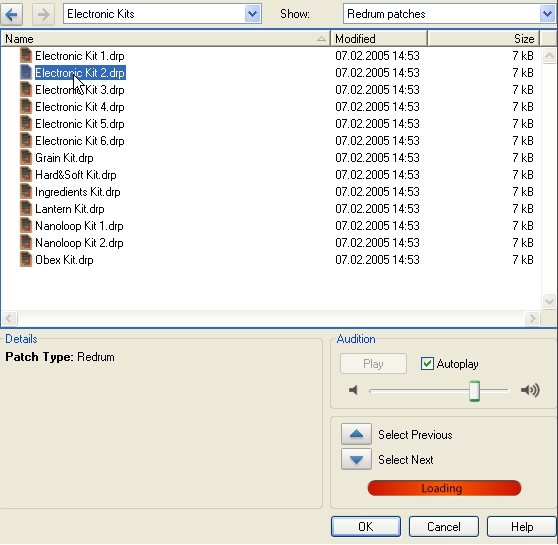Select the Obex Kit.drp patch icon
This screenshot has height=545, width=558.
point(26,260)
